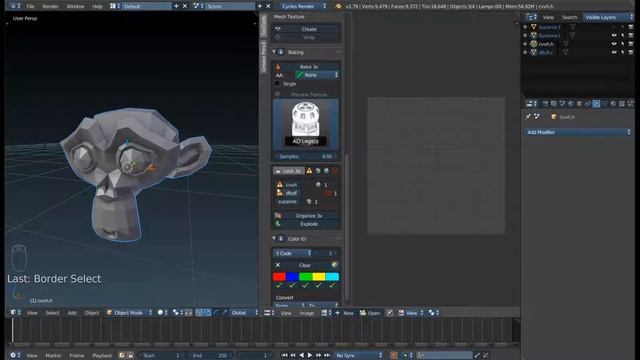Screen dimensions: 640x360
Task: Open the Global orientation dropdown
Action: click(x=244, y=313)
